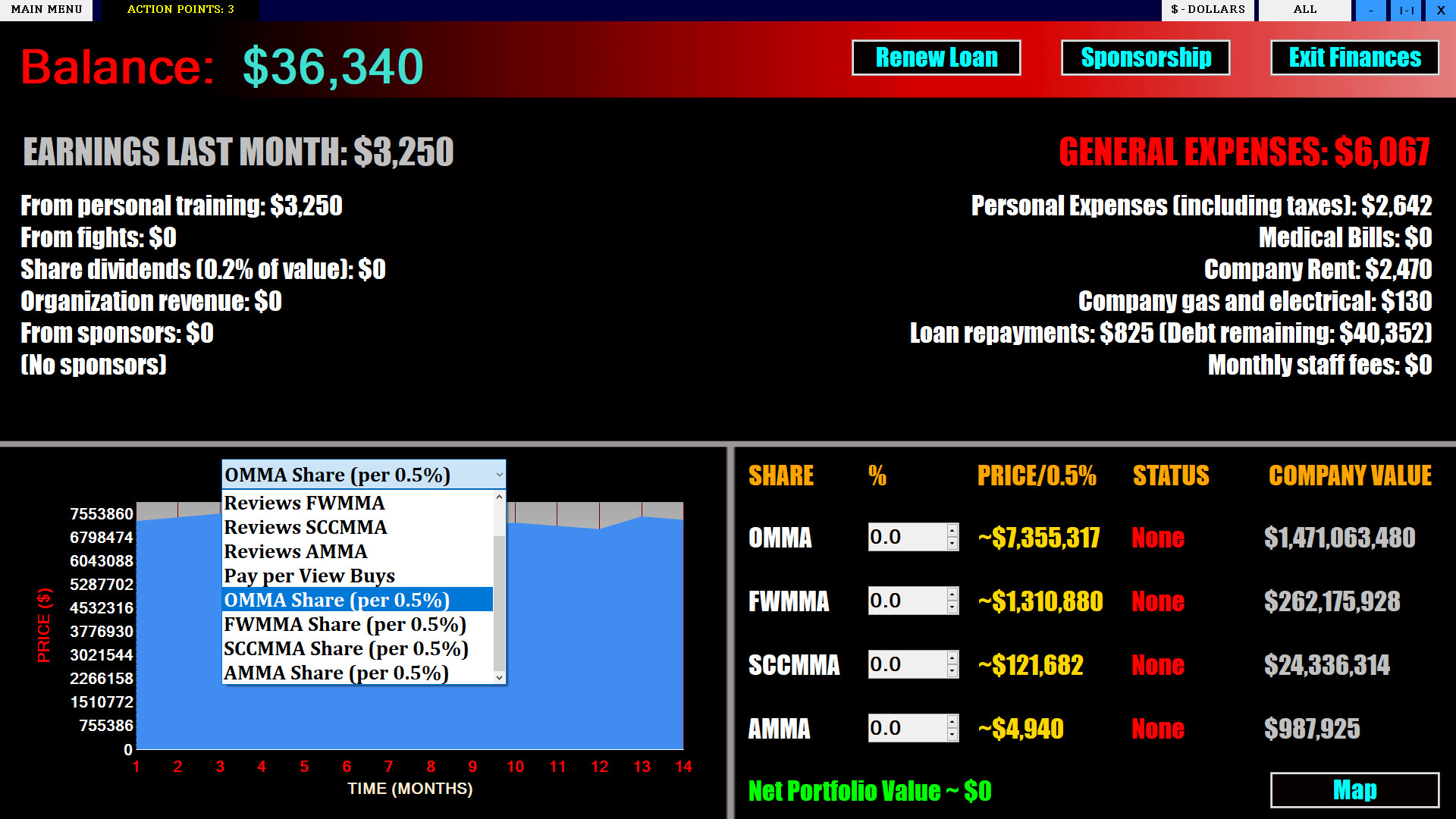The height and width of the screenshot is (819, 1456).
Task: Open the Sponsorship screen
Action: coord(1145,58)
